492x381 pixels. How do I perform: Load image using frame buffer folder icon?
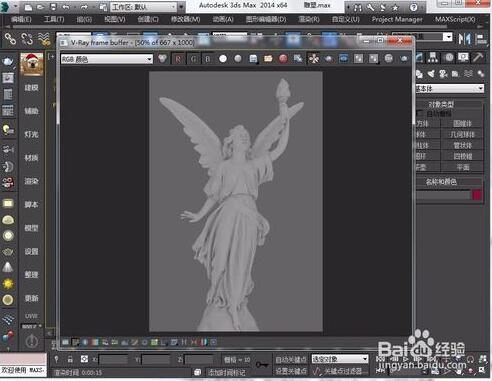268,59
